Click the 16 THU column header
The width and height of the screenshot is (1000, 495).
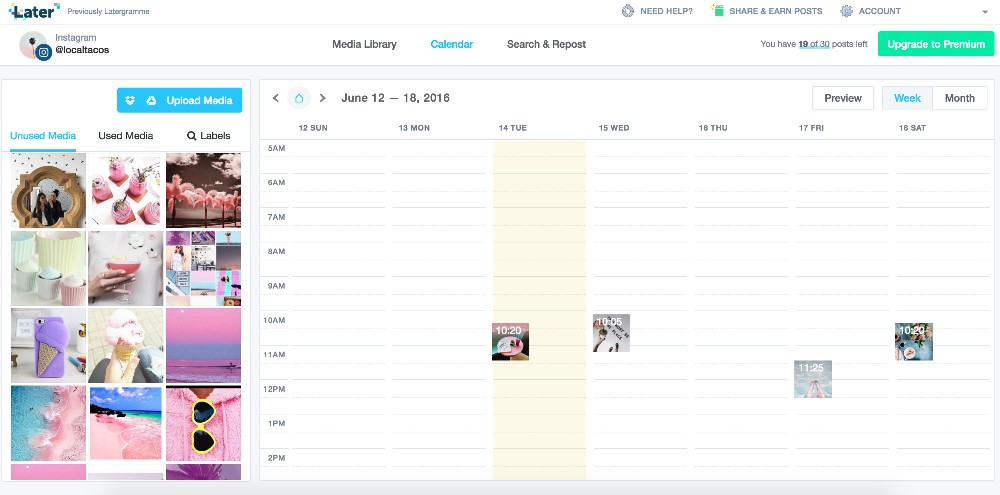(713, 128)
